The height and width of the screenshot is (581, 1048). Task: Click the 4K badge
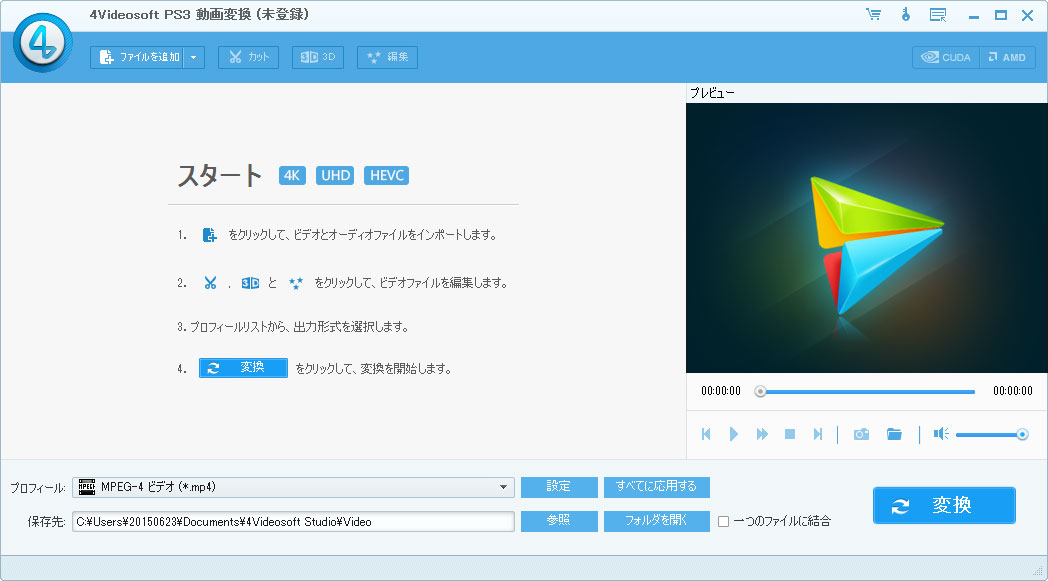coord(292,175)
